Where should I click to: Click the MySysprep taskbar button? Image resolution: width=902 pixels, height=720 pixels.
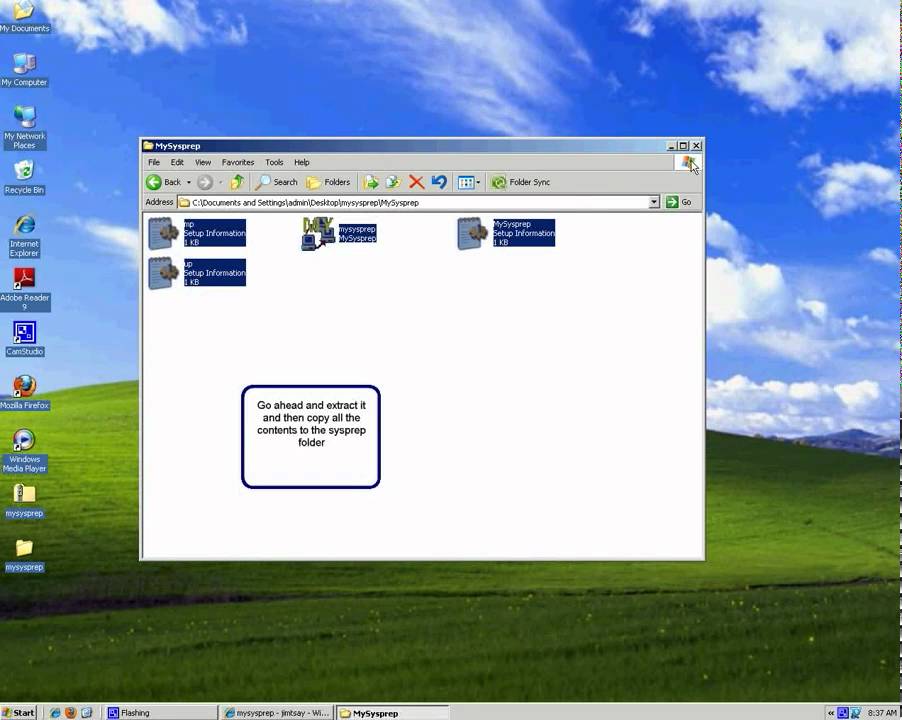pos(393,713)
